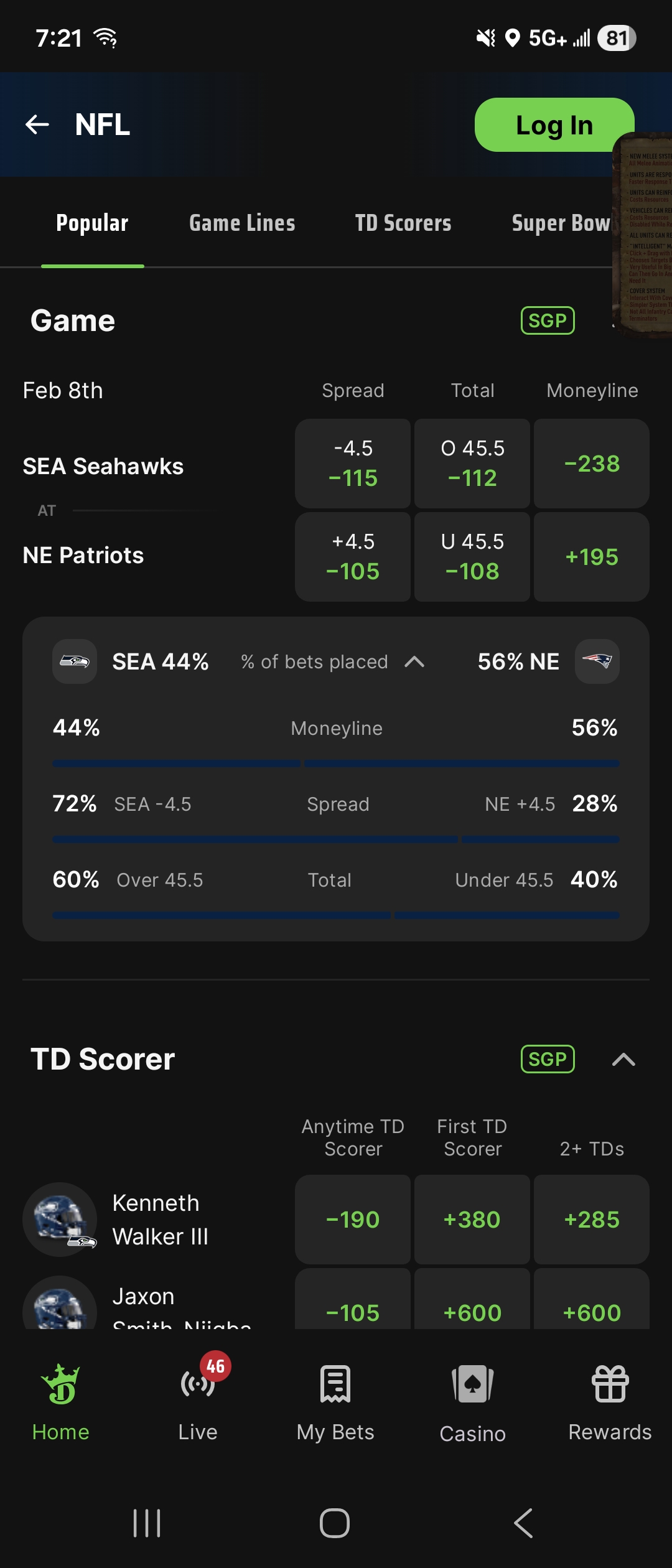Tap Kenneth Walker III helmet thumbnail
The width and height of the screenshot is (672, 1568).
(60, 1220)
